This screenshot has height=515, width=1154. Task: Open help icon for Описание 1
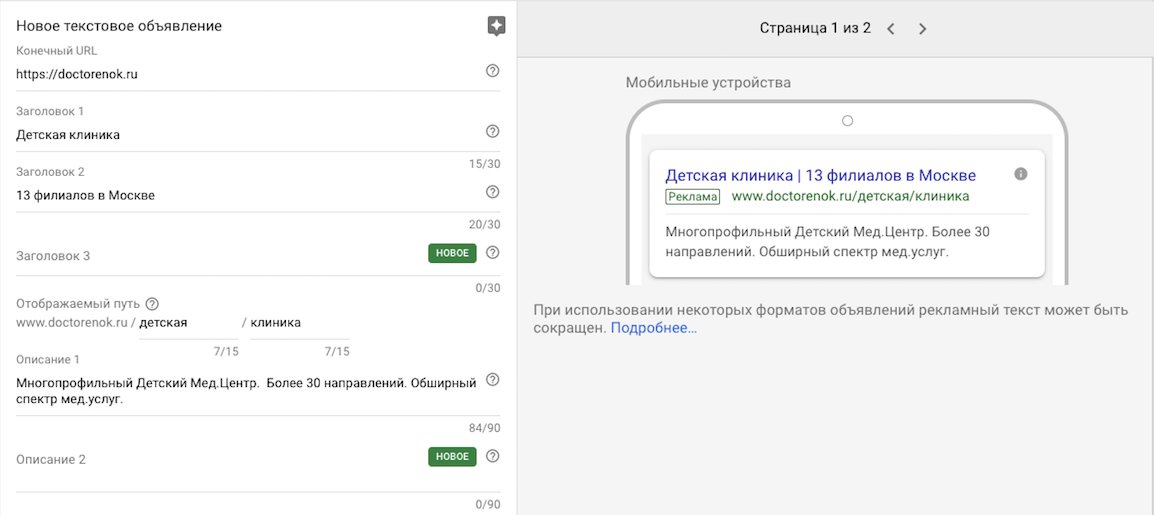coord(493,380)
